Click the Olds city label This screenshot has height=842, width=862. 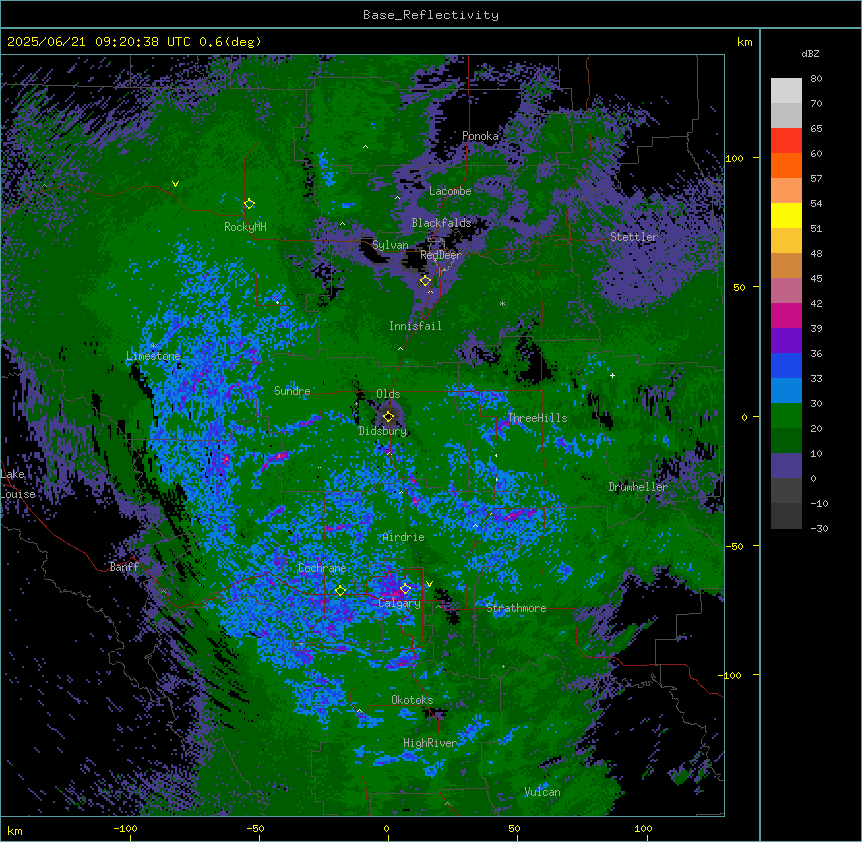pos(388,394)
